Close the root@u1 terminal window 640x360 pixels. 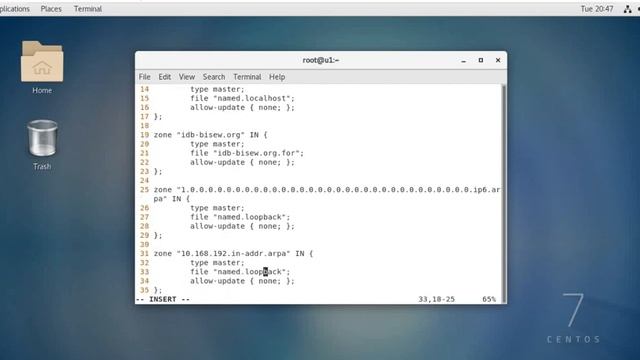[498, 60]
